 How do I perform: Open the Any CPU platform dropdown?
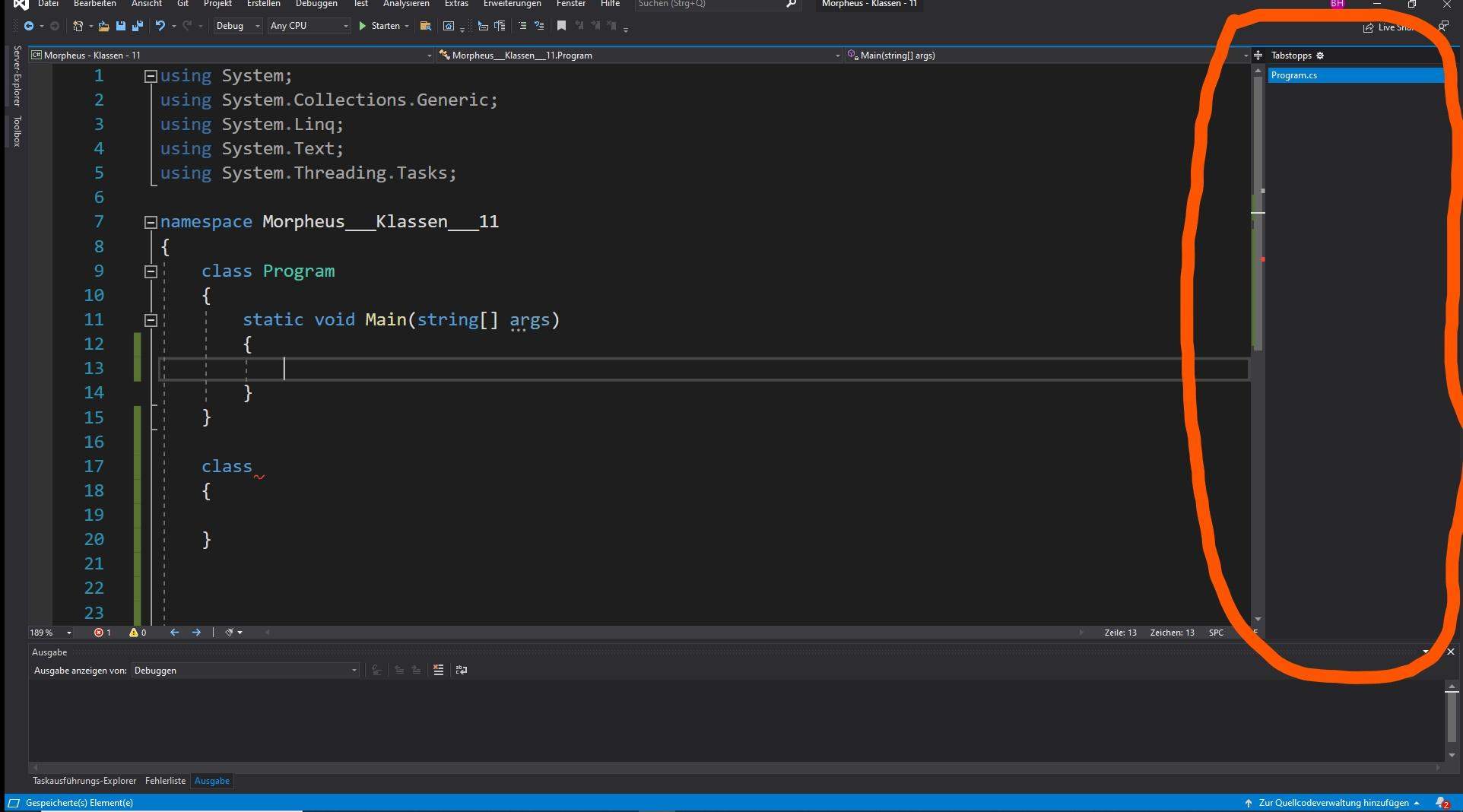click(309, 26)
